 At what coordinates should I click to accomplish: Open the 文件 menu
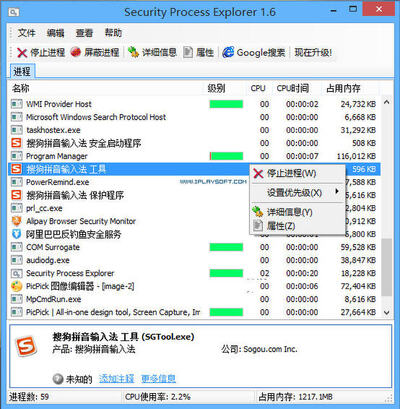(x=27, y=33)
